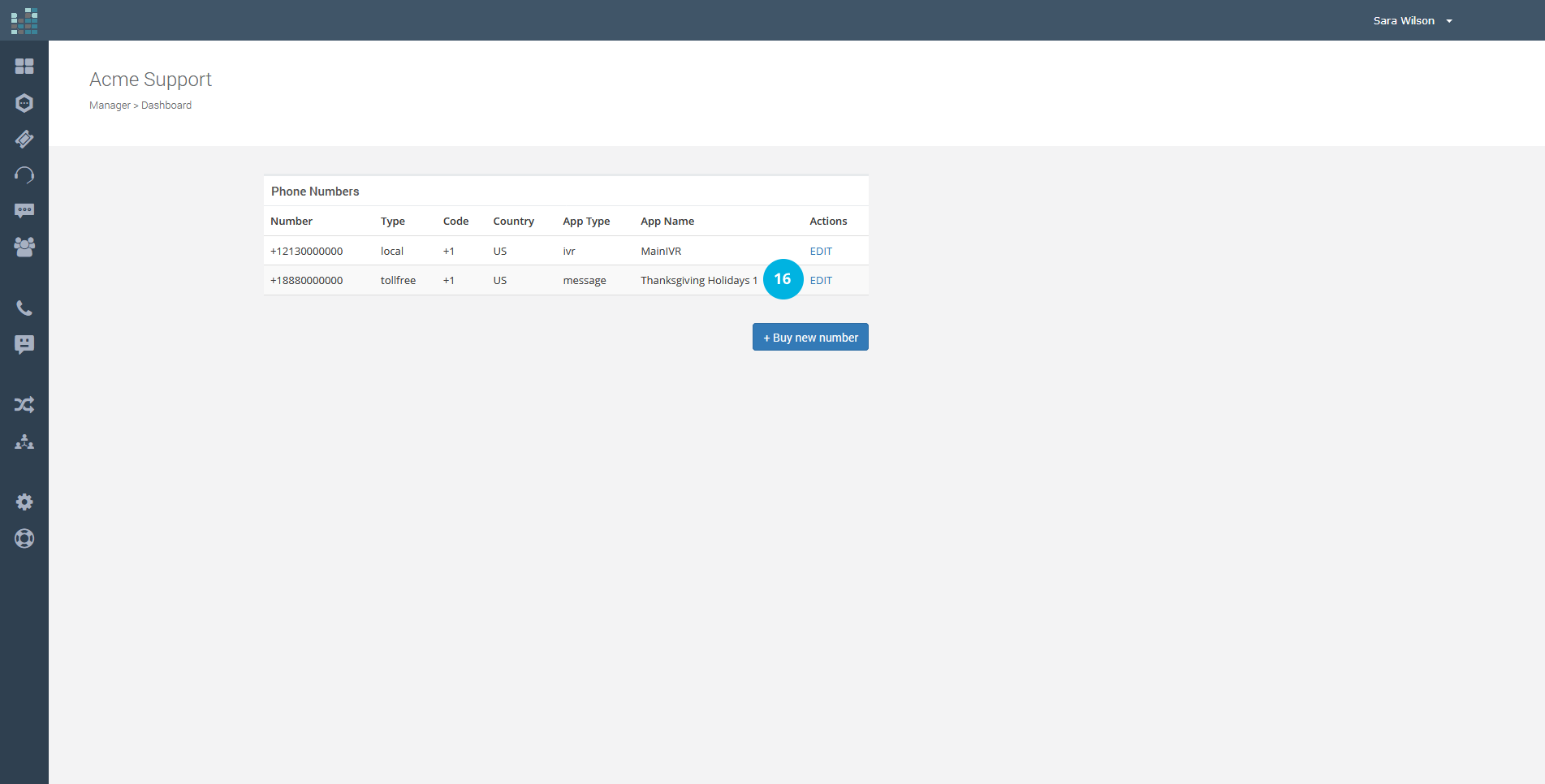Click the Acme Support page heading
The height and width of the screenshot is (784, 1545).
[x=150, y=80]
